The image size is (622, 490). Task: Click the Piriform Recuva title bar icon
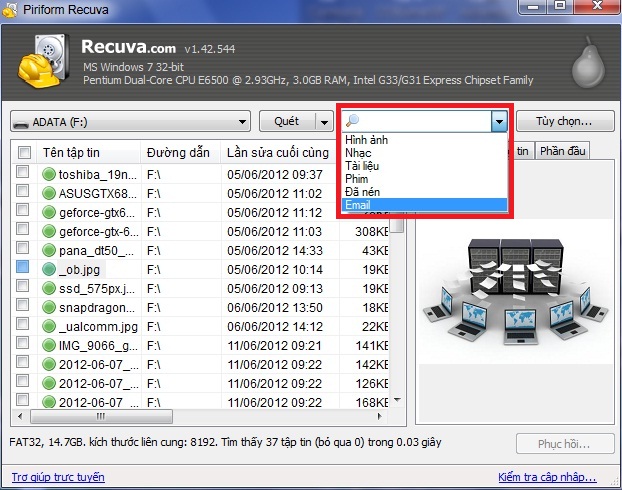coord(10,9)
